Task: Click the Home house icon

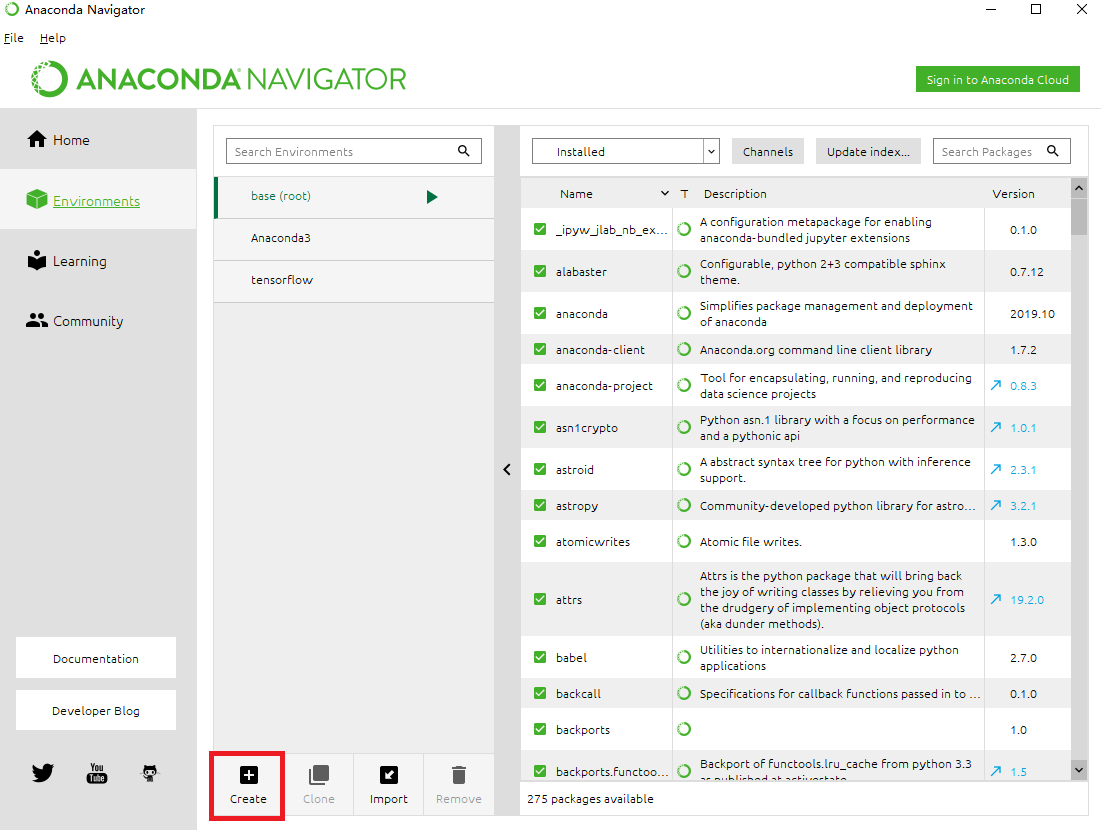Action: [x=37, y=139]
